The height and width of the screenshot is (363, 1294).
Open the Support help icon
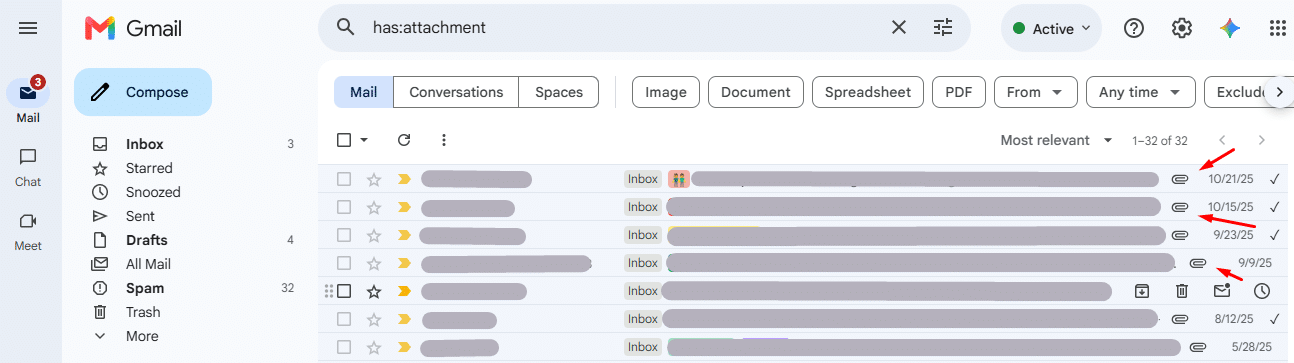tap(1134, 28)
